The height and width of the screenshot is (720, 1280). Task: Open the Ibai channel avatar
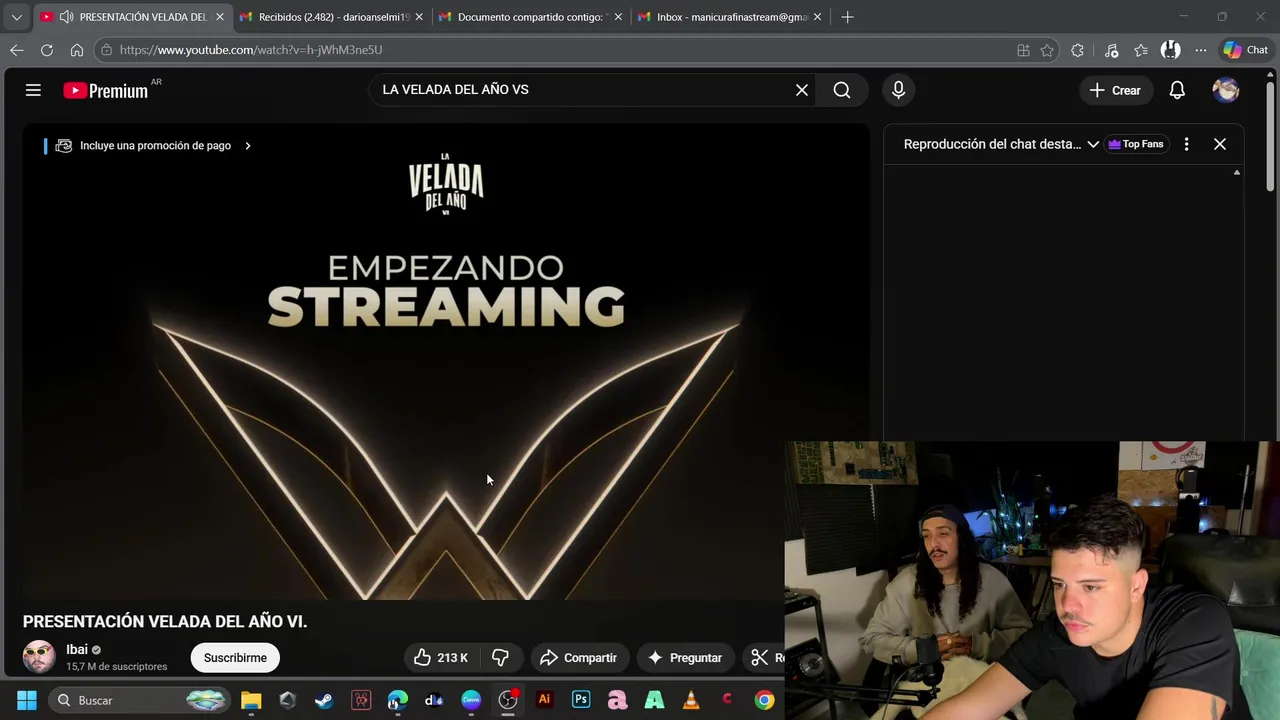pyautogui.click(x=39, y=657)
